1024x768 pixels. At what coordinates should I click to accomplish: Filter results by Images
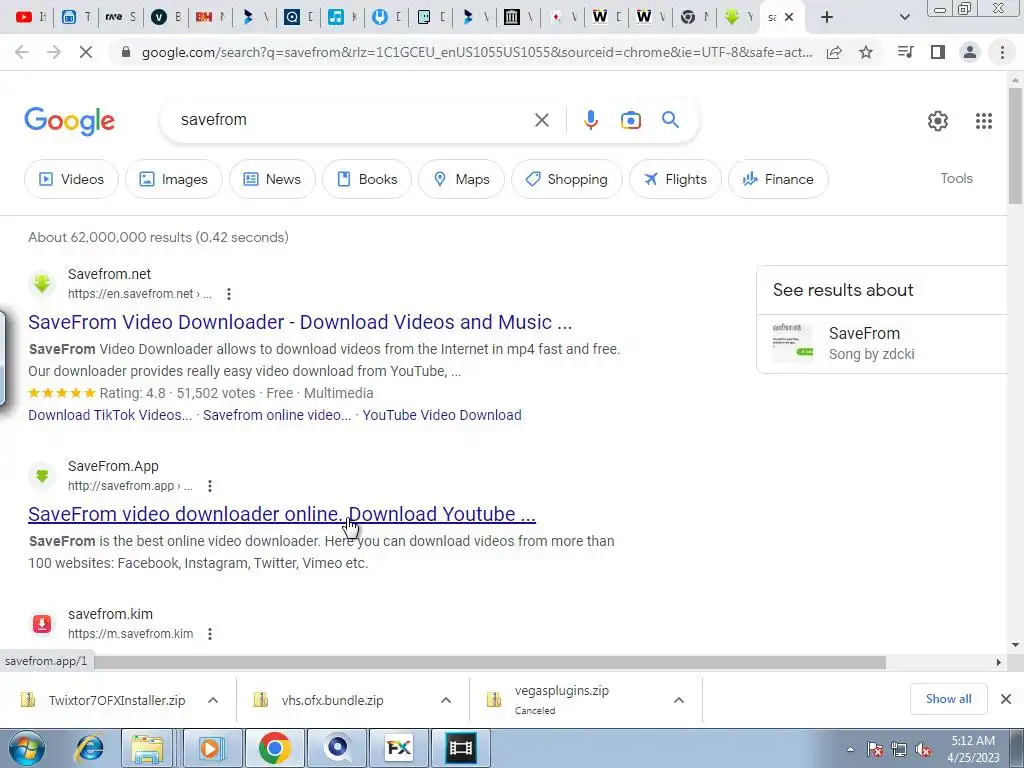coord(174,179)
